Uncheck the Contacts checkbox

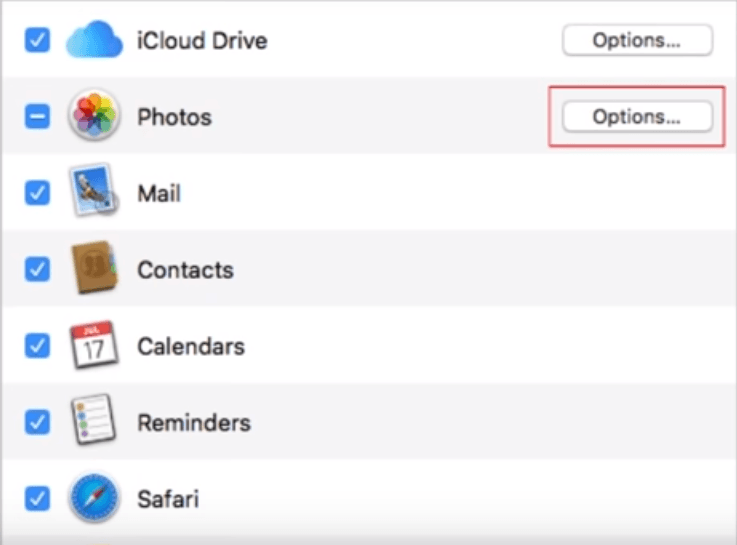point(37,269)
